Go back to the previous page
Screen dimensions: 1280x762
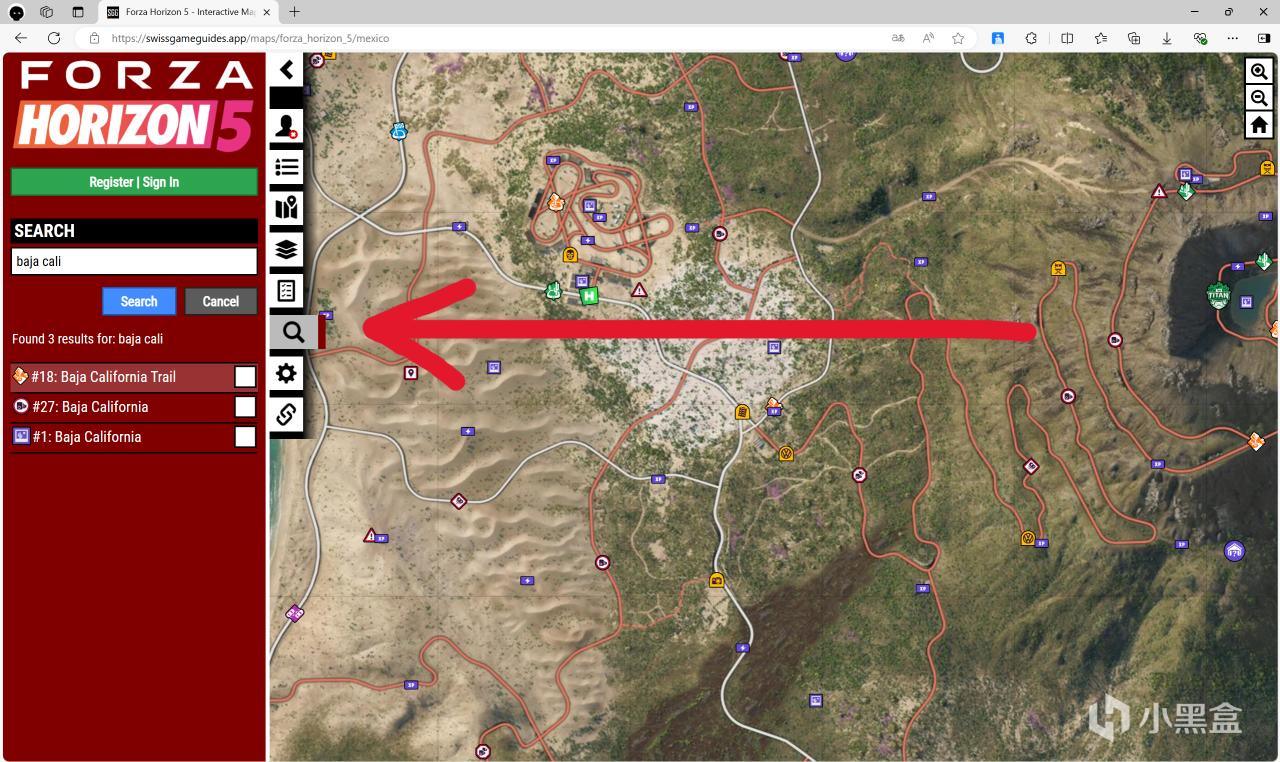point(21,38)
